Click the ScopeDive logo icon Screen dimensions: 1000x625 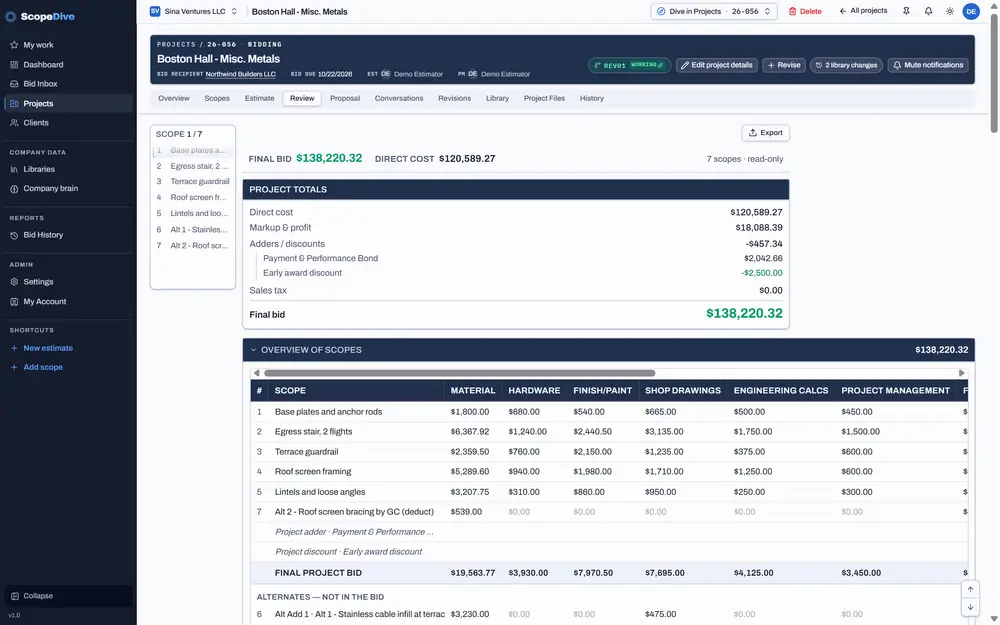(x=11, y=17)
